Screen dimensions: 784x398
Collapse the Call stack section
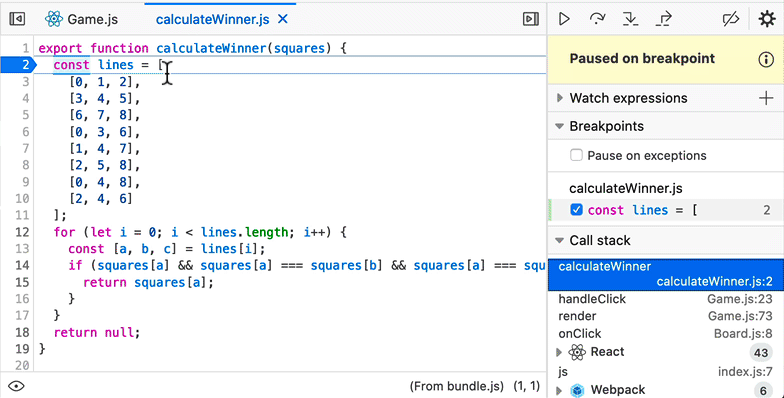[560, 240]
